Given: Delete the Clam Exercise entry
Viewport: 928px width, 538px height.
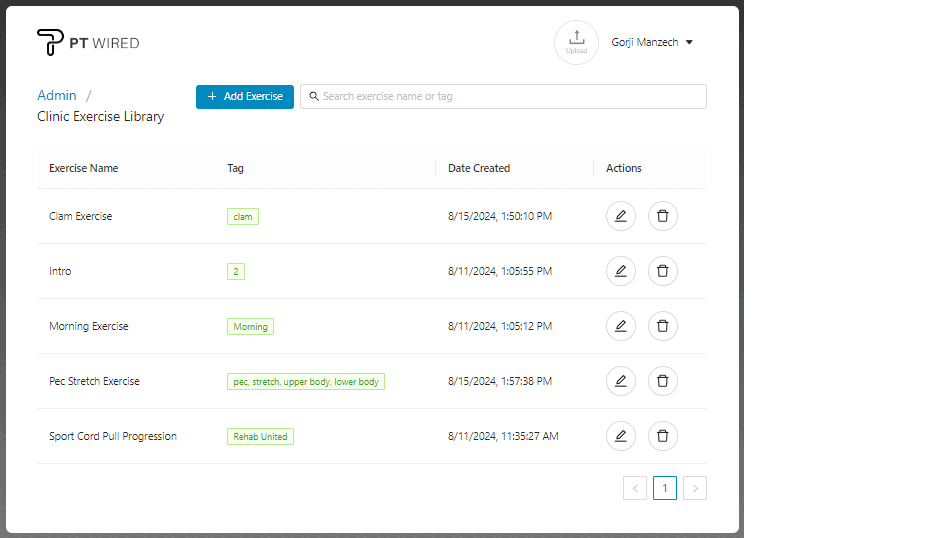Looking at the screenshot, I should 662,216.
